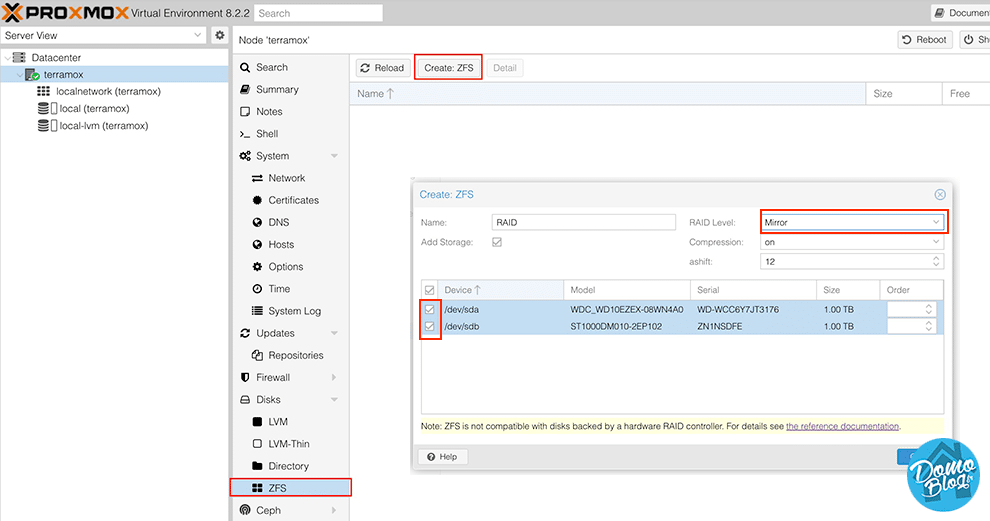Click the Updates refresh icon
The height and width of the screenshot is (521, 990).
245,333
